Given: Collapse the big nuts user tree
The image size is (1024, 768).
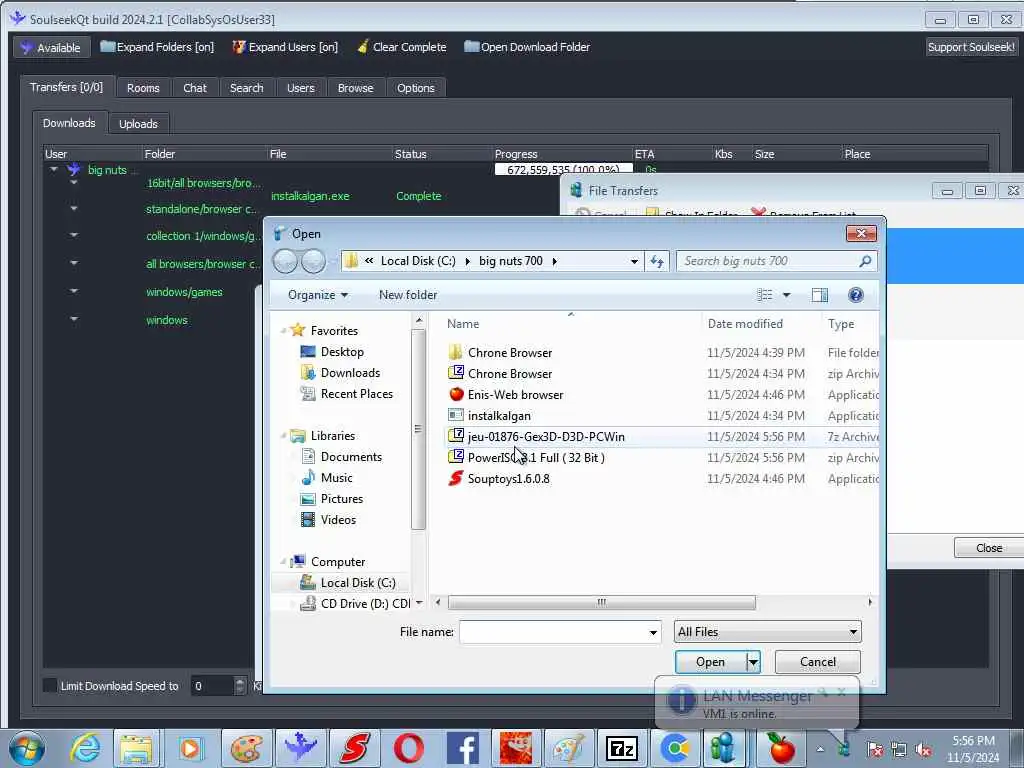Looking at the screenshot, I should [54, 169].
